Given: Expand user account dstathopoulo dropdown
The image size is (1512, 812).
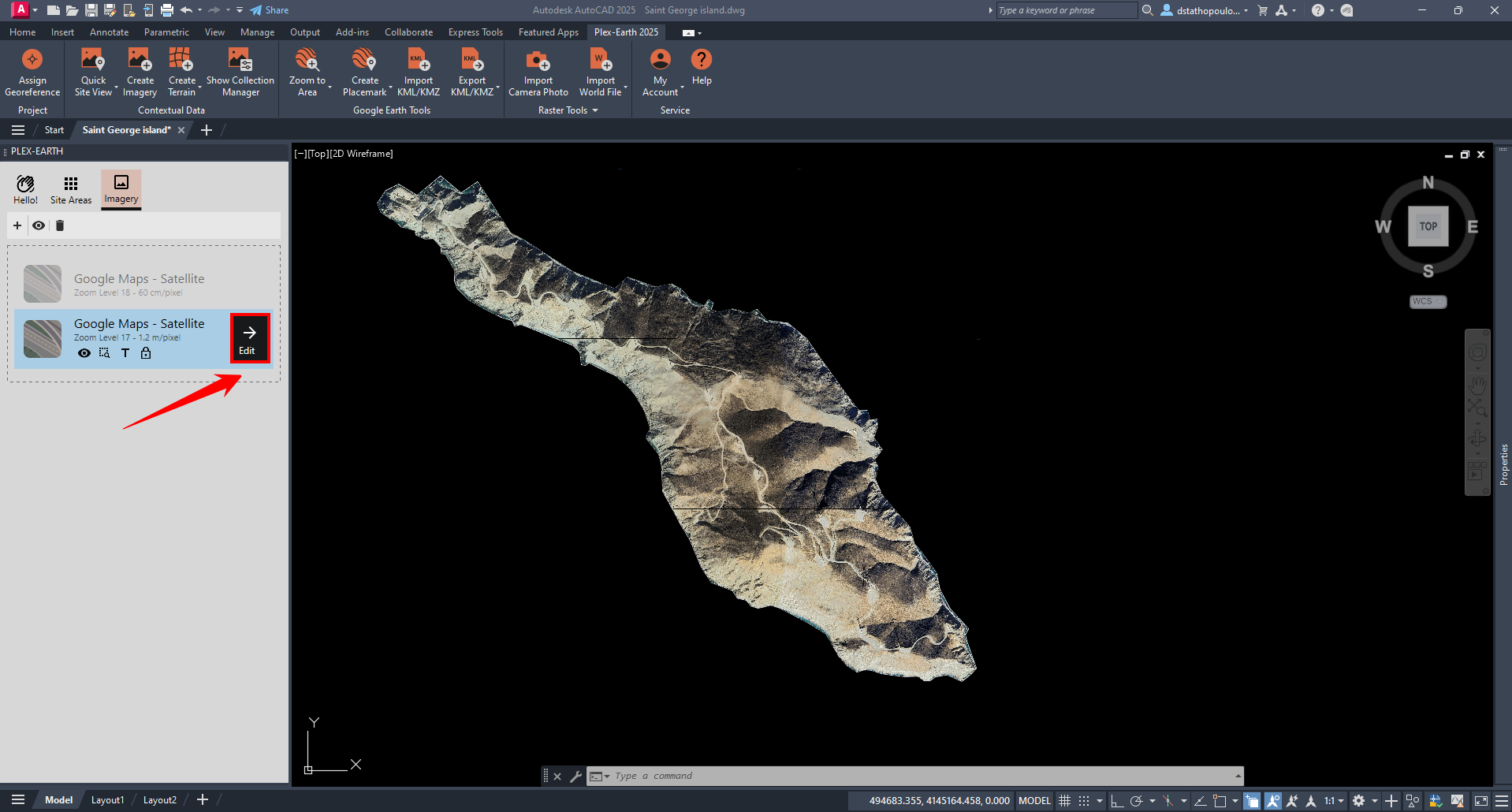Looking at the screenshot, I should pyautogui.click(x=1246, y=10).
